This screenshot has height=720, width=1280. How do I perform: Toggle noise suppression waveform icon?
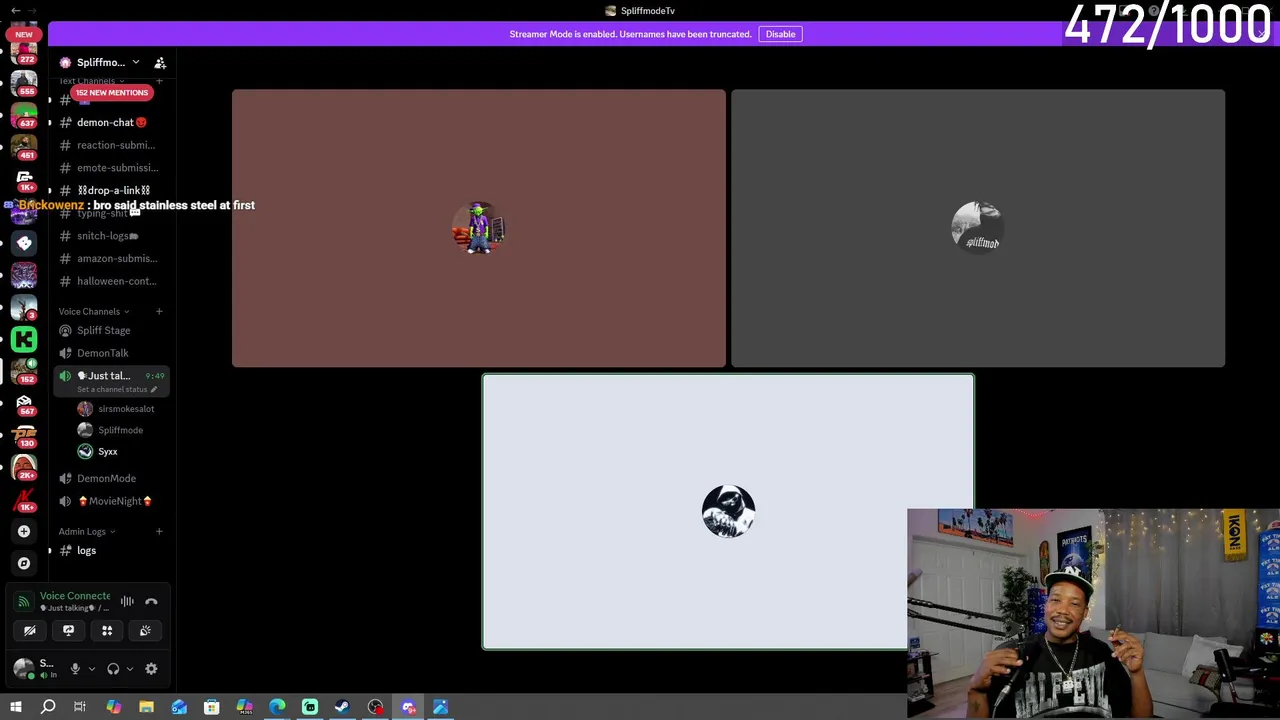click(127, 602)
